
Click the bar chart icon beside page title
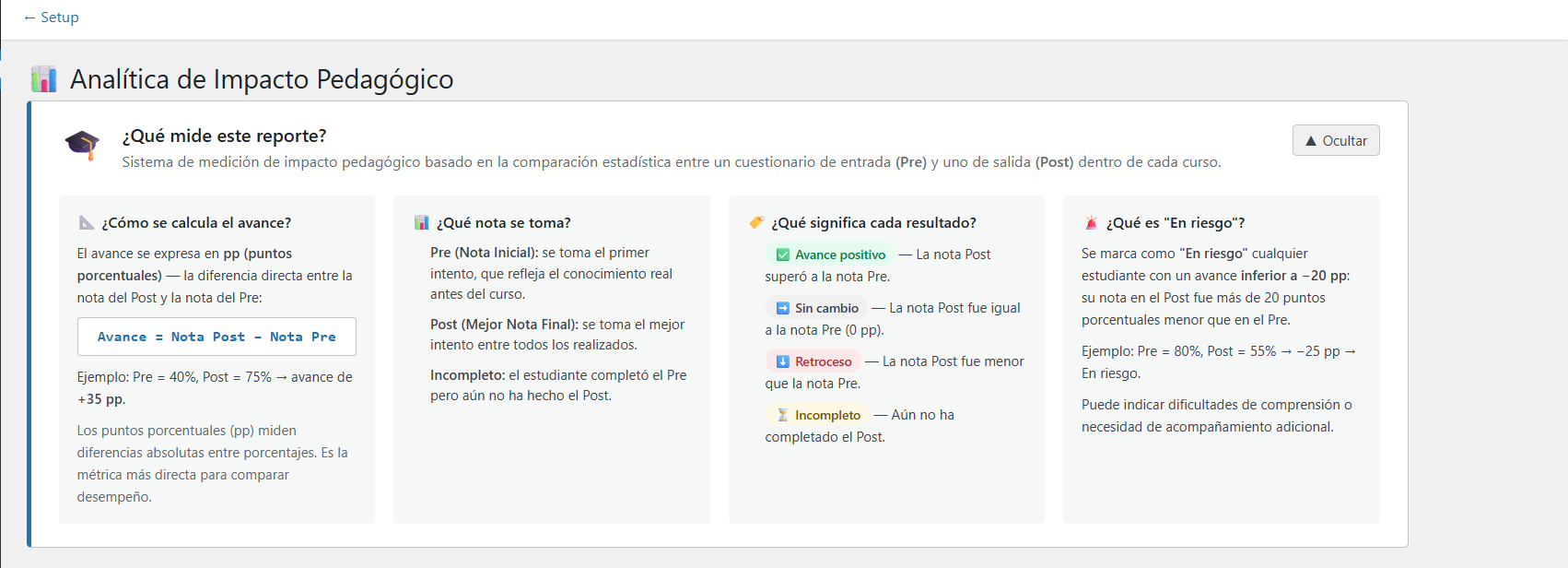(x=43, y=79)
